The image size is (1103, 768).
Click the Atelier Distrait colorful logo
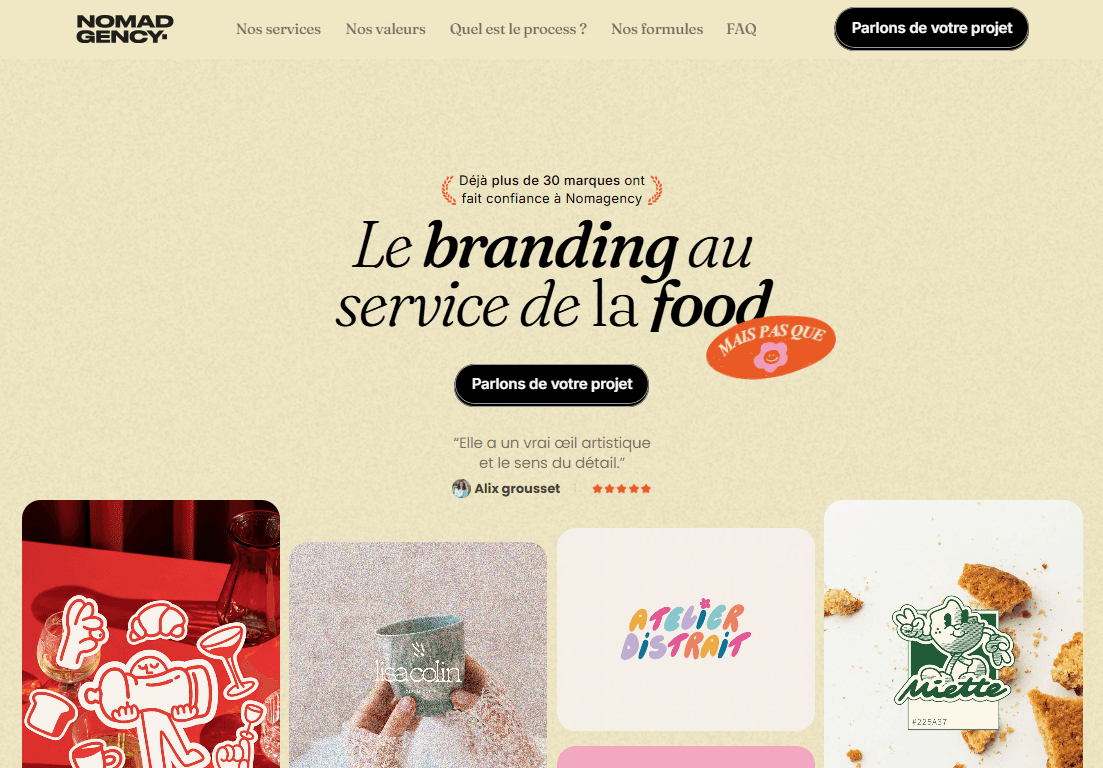tap(686, 630)
